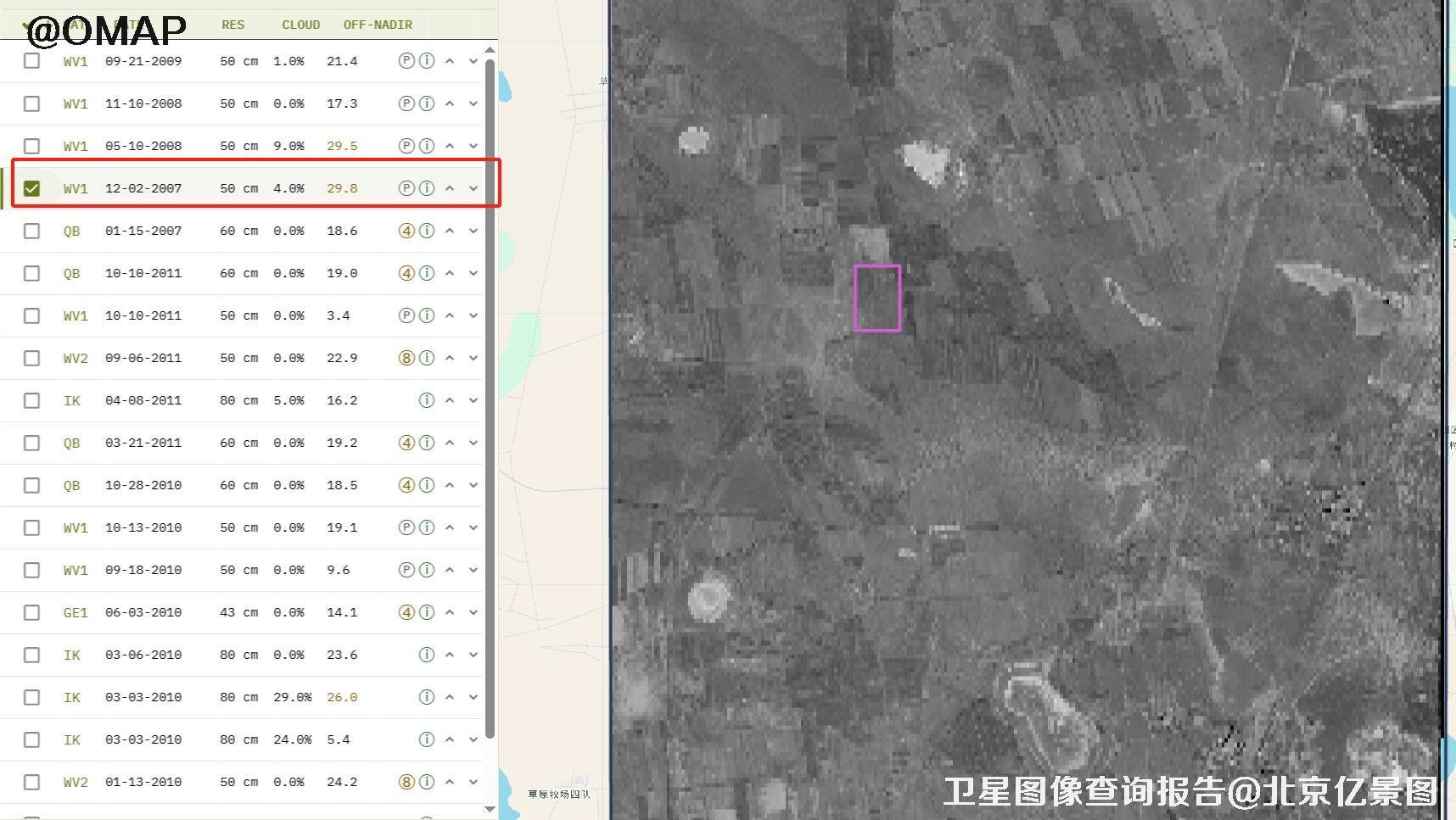
Task: Move WV1 11-10-2008 layer down
Action: 473,103
